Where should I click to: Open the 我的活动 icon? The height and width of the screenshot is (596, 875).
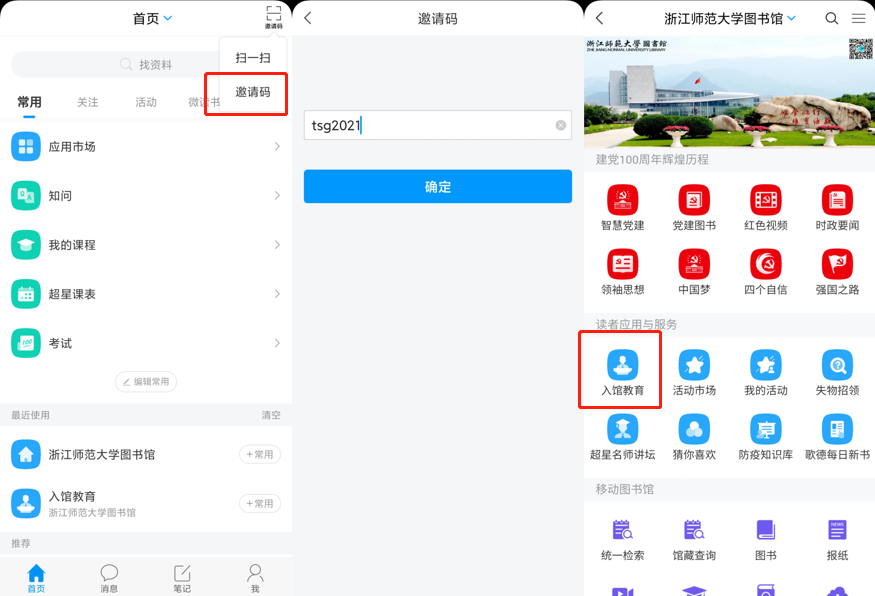click(x=766, y=364)
